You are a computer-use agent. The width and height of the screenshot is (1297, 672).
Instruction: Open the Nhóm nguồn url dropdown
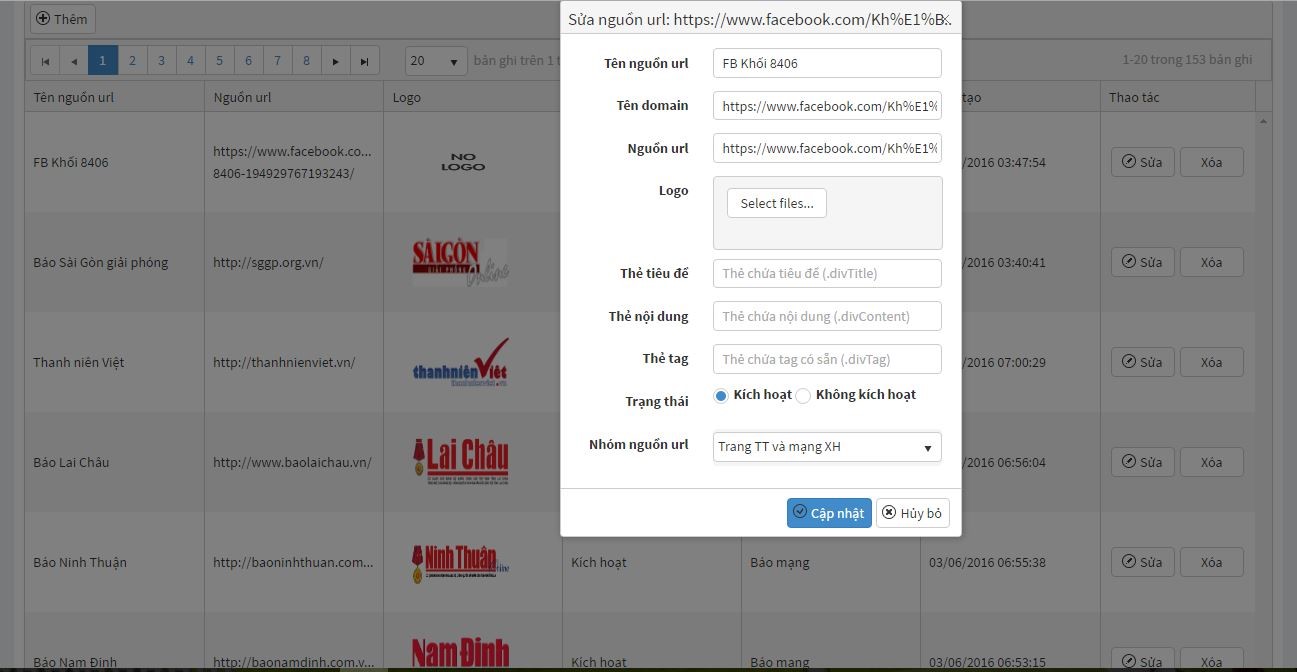tap(827, 447)
